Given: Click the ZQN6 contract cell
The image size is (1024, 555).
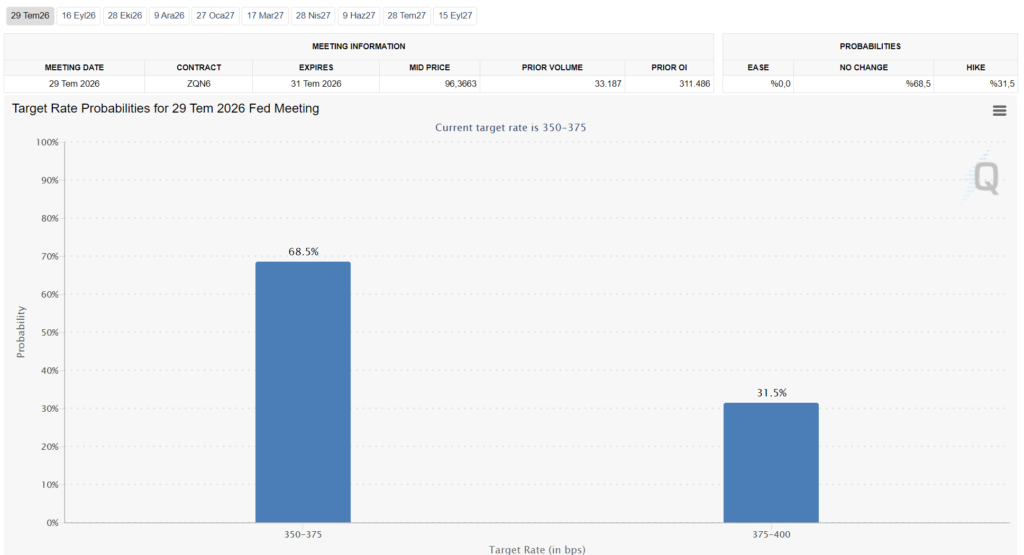Looking at the screenshot, I should point(199,84).
